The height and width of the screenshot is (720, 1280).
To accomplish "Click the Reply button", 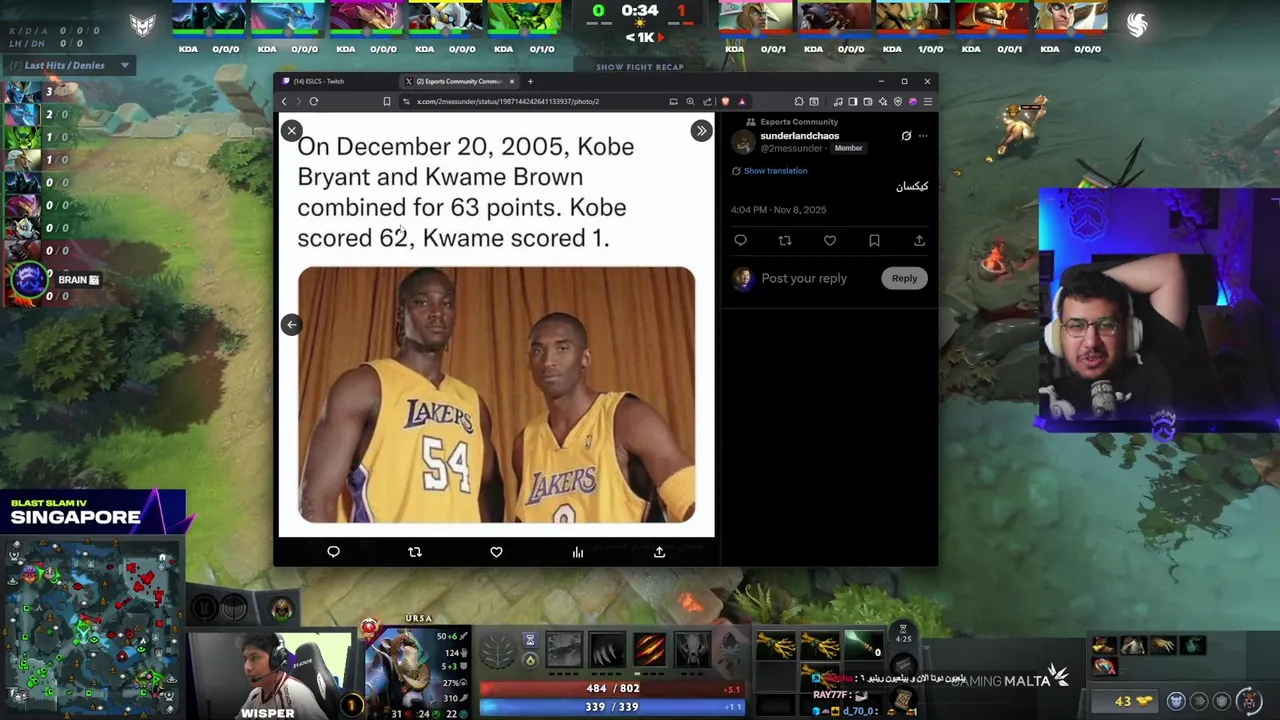I will [x=904, y=279].
